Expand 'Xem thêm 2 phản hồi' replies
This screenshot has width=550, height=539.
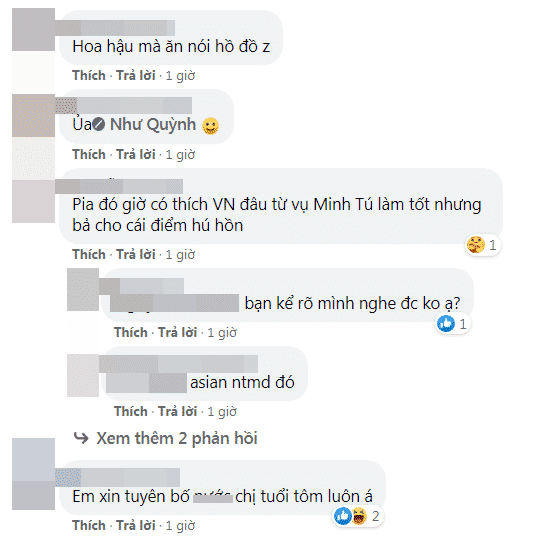pos(177,438)
